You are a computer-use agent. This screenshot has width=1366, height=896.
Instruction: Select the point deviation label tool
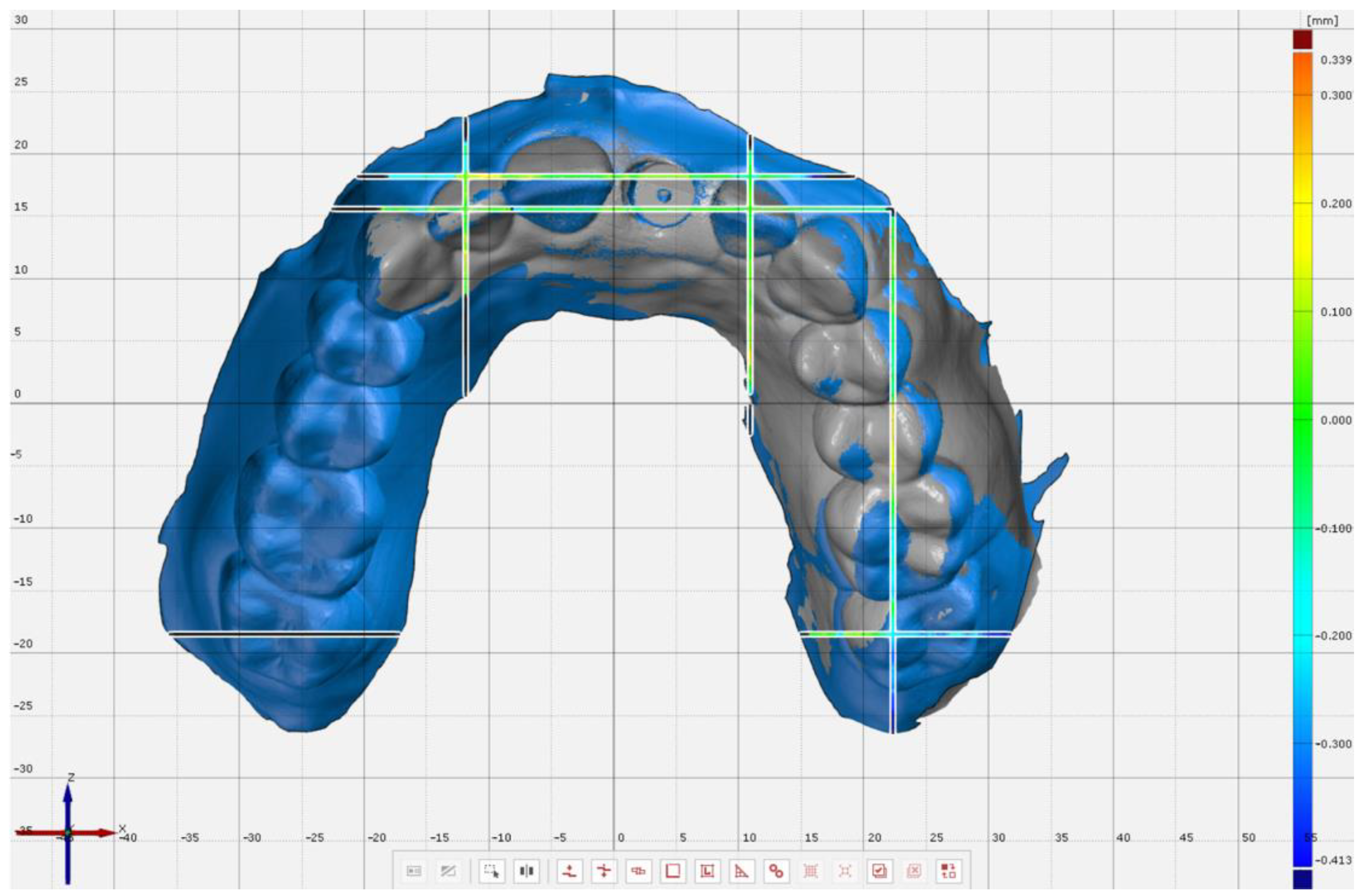[x=569, y=871]
